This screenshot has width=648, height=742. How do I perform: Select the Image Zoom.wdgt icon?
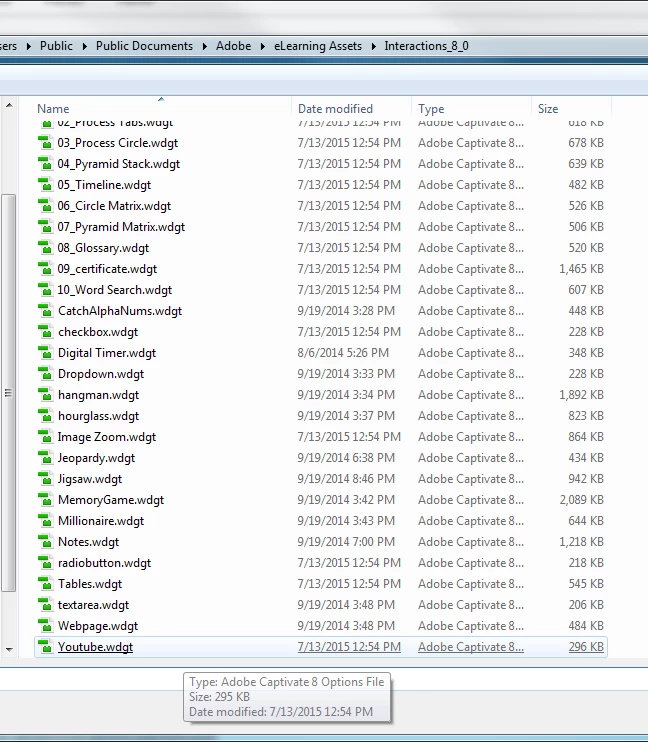click(x=45, y=437)
